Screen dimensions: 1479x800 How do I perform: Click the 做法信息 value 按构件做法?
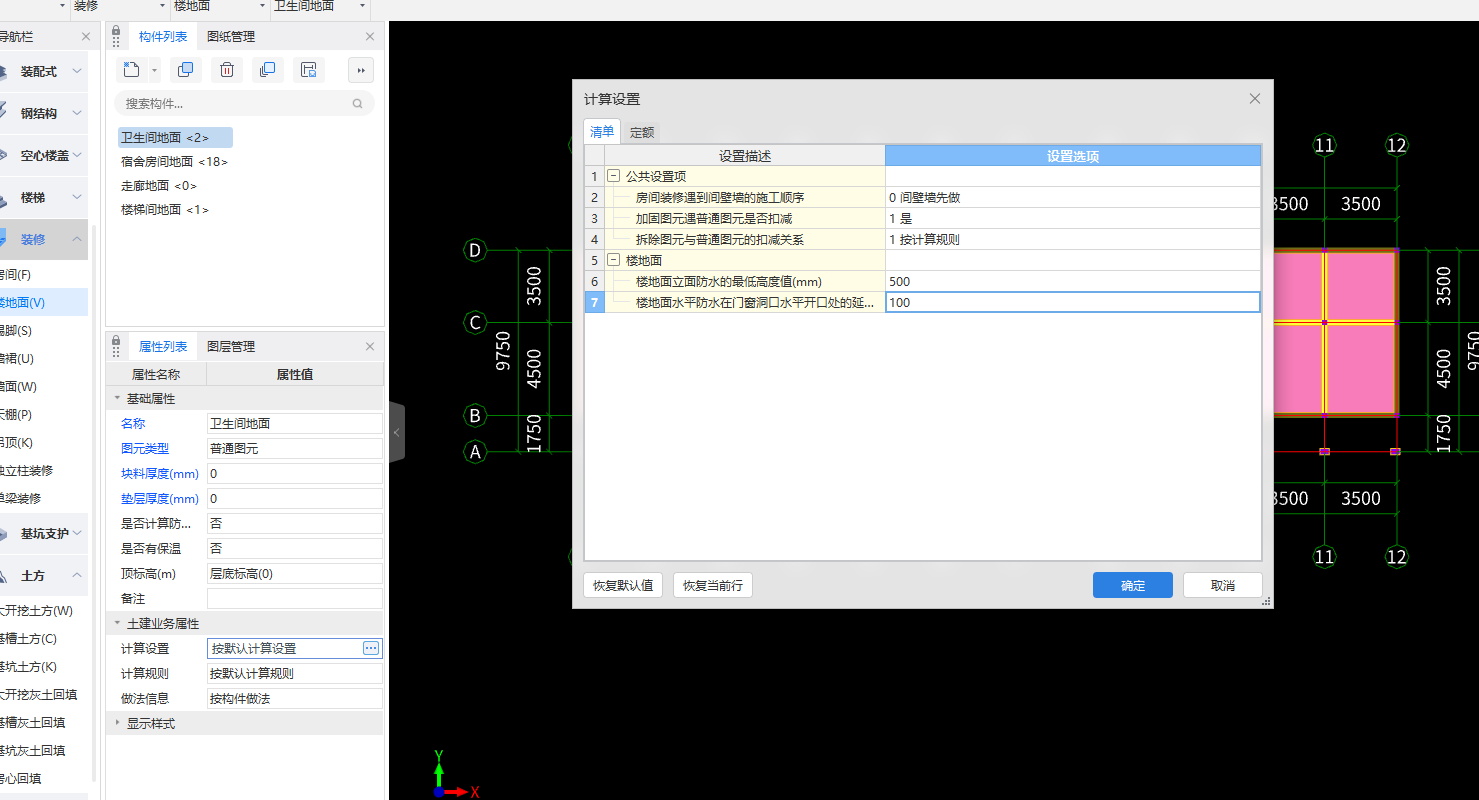[294, 698]
